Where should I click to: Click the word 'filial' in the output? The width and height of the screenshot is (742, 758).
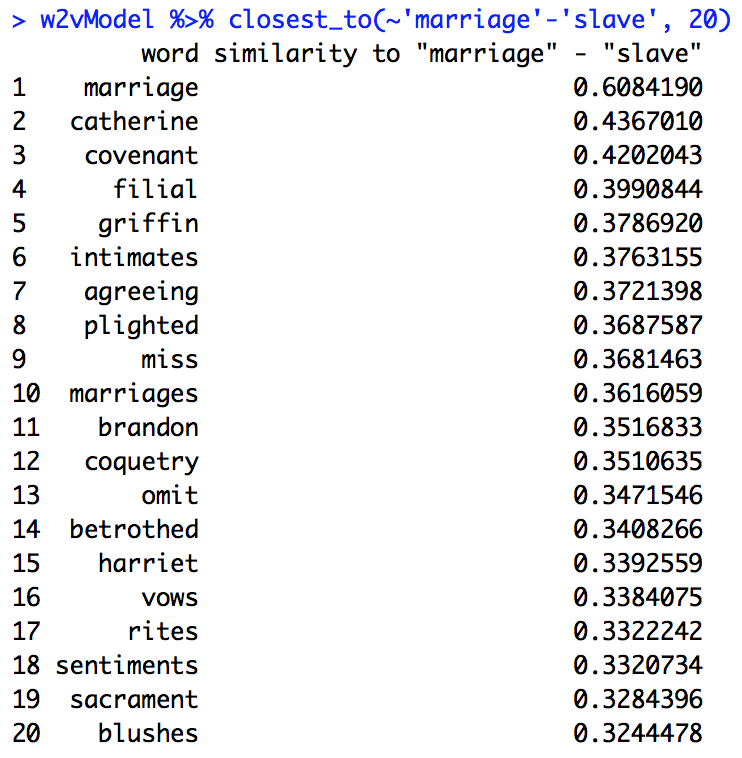pos(155,190)
